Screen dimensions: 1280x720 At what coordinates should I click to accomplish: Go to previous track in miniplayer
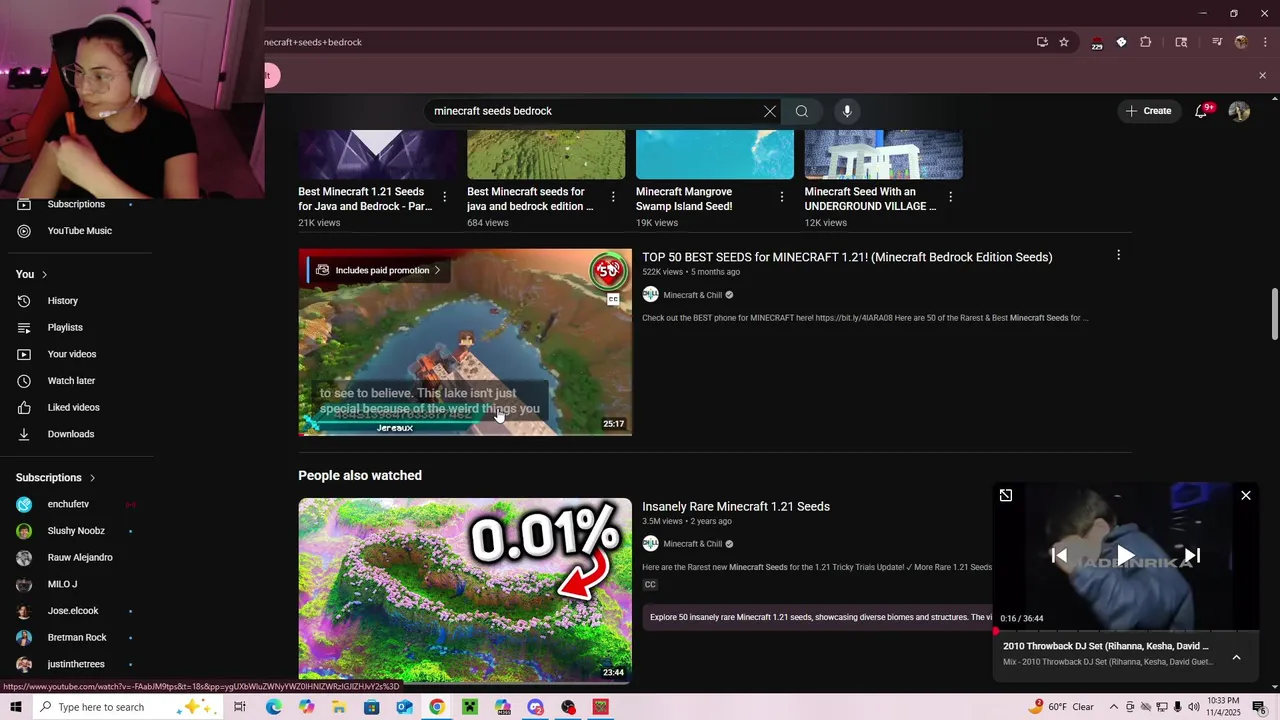click(x=1059, y=555)
